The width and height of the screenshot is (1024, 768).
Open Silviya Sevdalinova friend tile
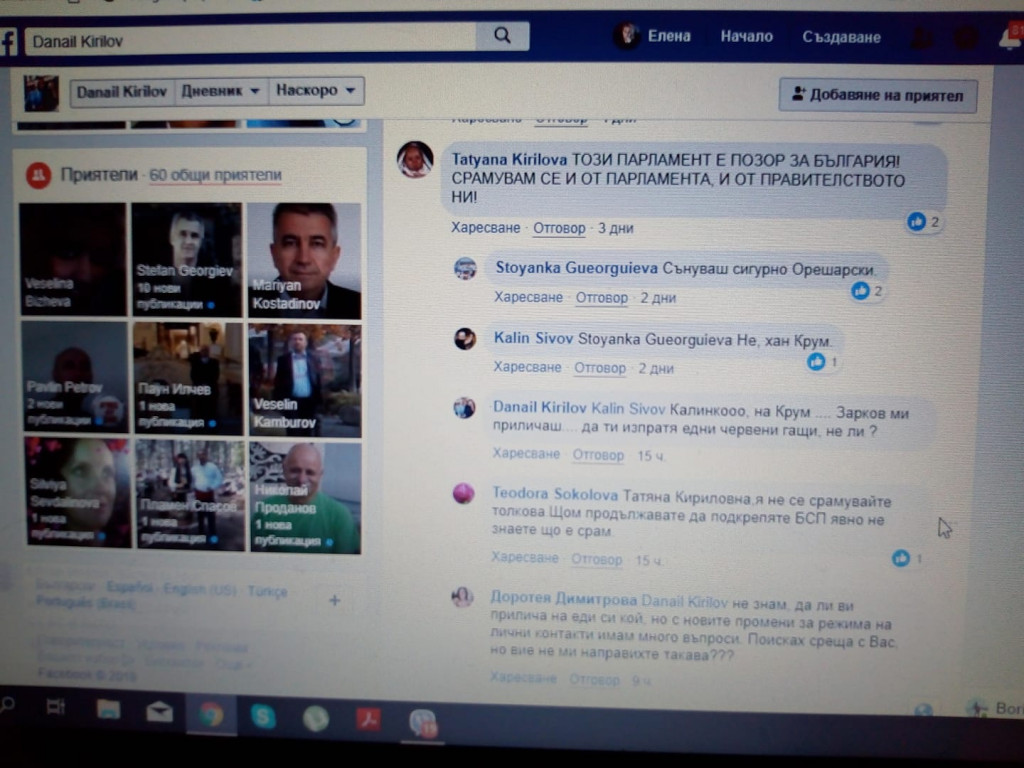[x=78, y=492]
